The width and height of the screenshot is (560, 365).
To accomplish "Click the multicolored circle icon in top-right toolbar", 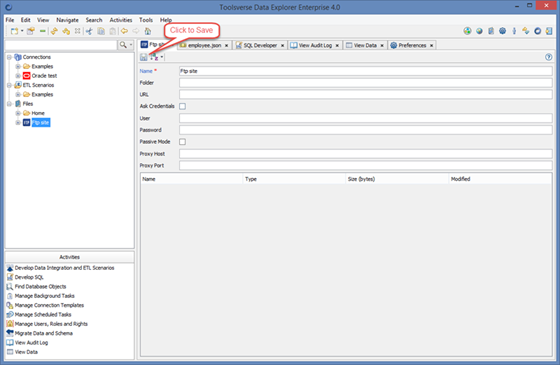I will point(467,31).
